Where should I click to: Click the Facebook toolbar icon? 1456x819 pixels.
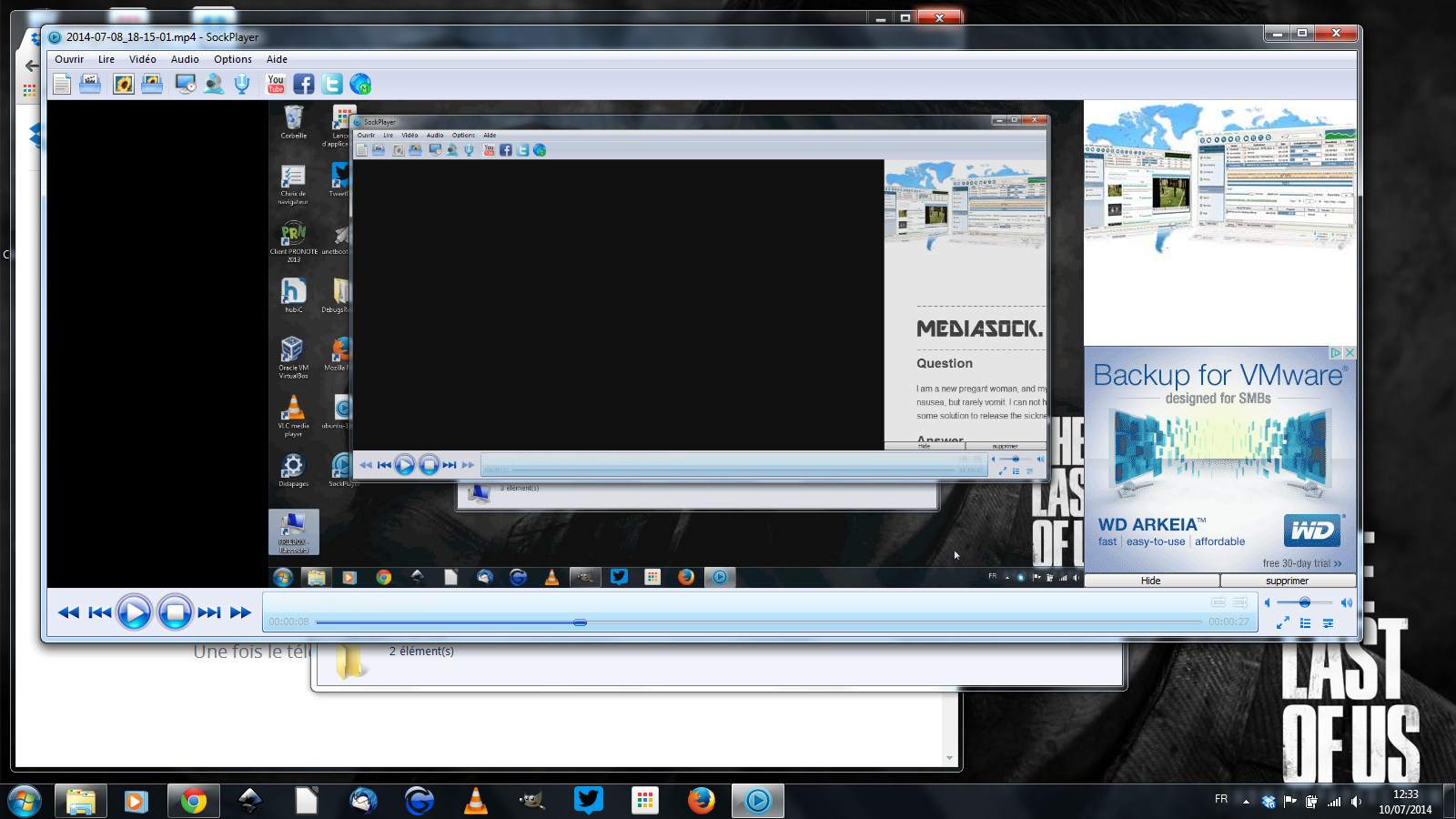[x=304, y=85]
